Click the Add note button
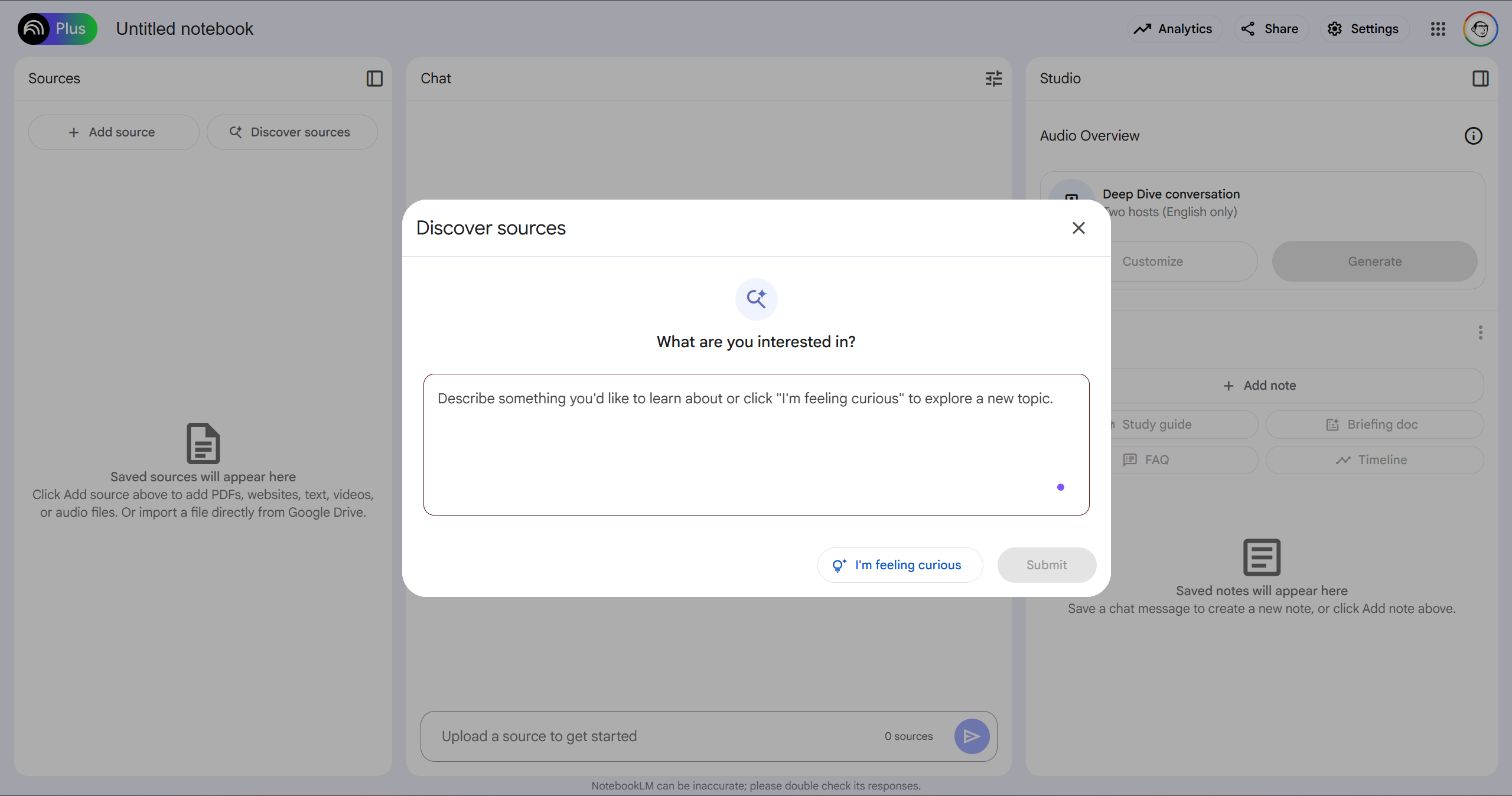This screenshot has width=1512, height=796. pos(1259,386)
